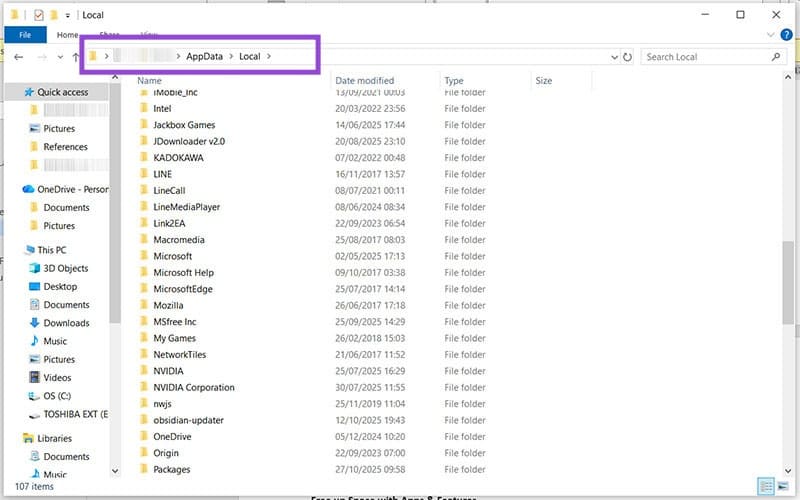800x500 pixels.
Task: Open the Home ribbon tab
Action: click(x=68, y=35)
